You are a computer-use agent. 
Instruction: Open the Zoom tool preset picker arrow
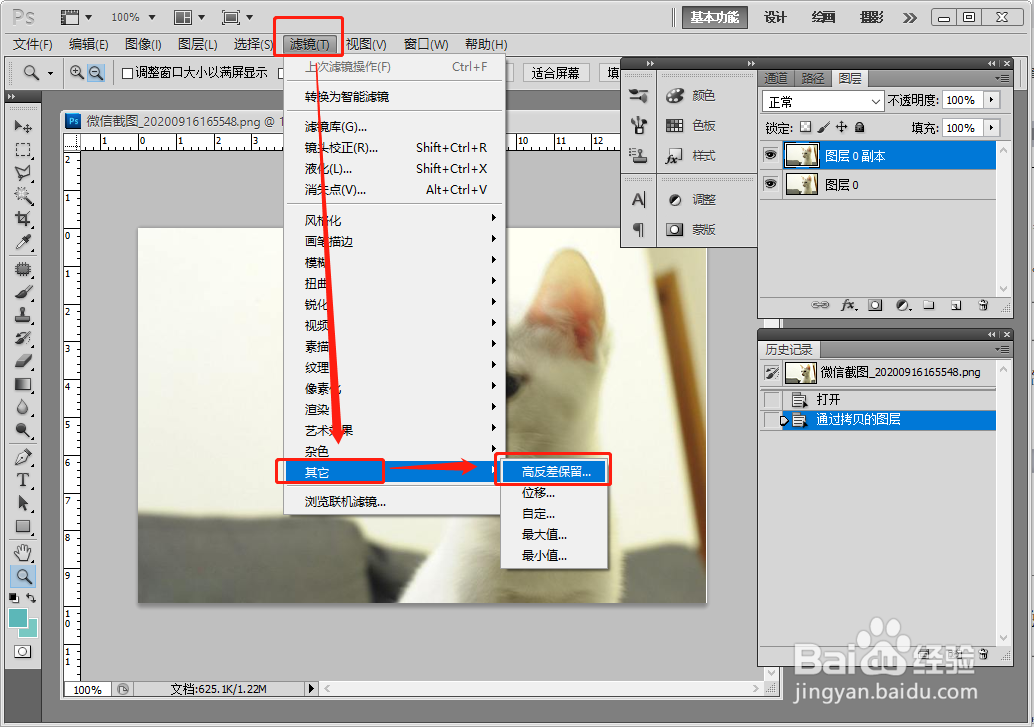(50, 73)
